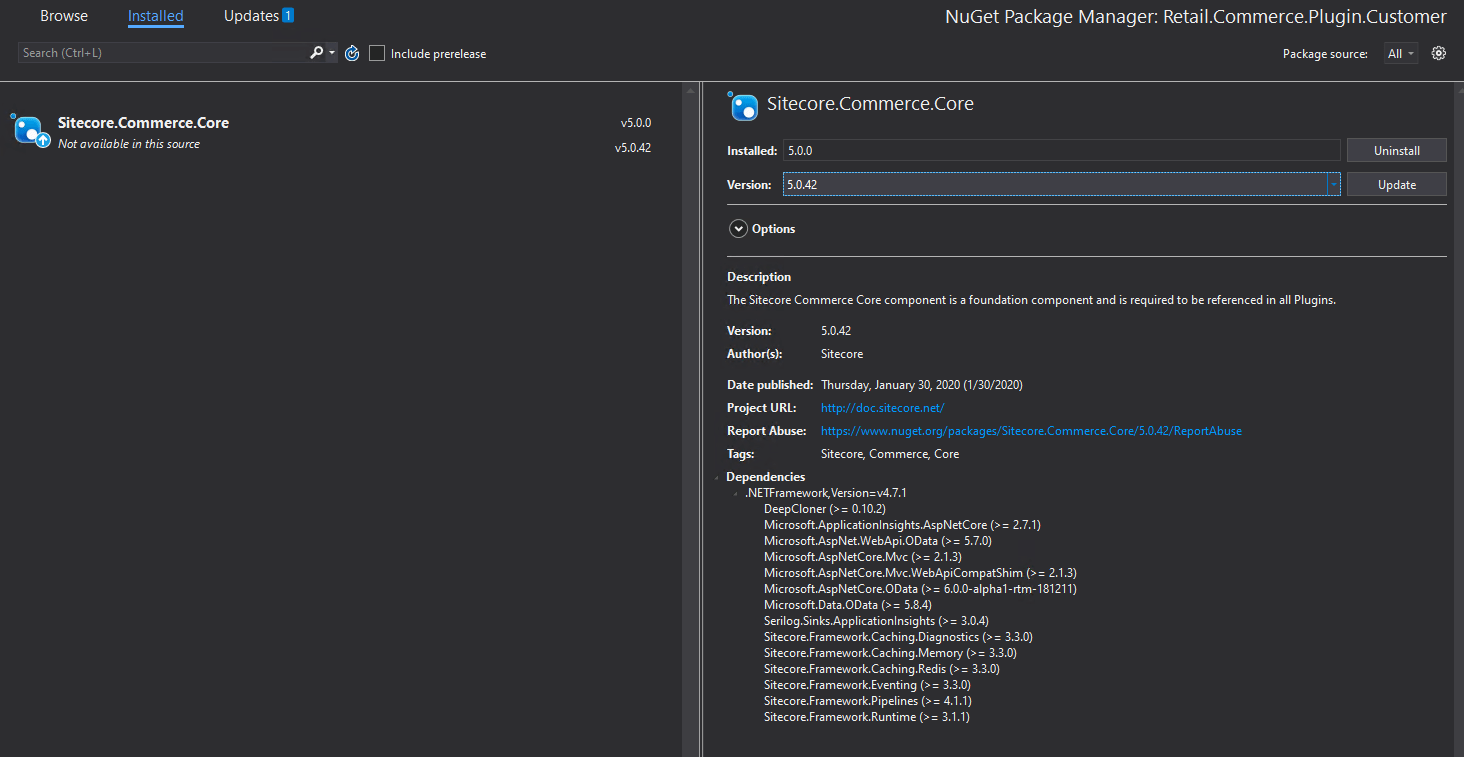Open the doc.sitecore.net project URL
This screenshot has width=1464, height=757.
click(x=882, y=408)
